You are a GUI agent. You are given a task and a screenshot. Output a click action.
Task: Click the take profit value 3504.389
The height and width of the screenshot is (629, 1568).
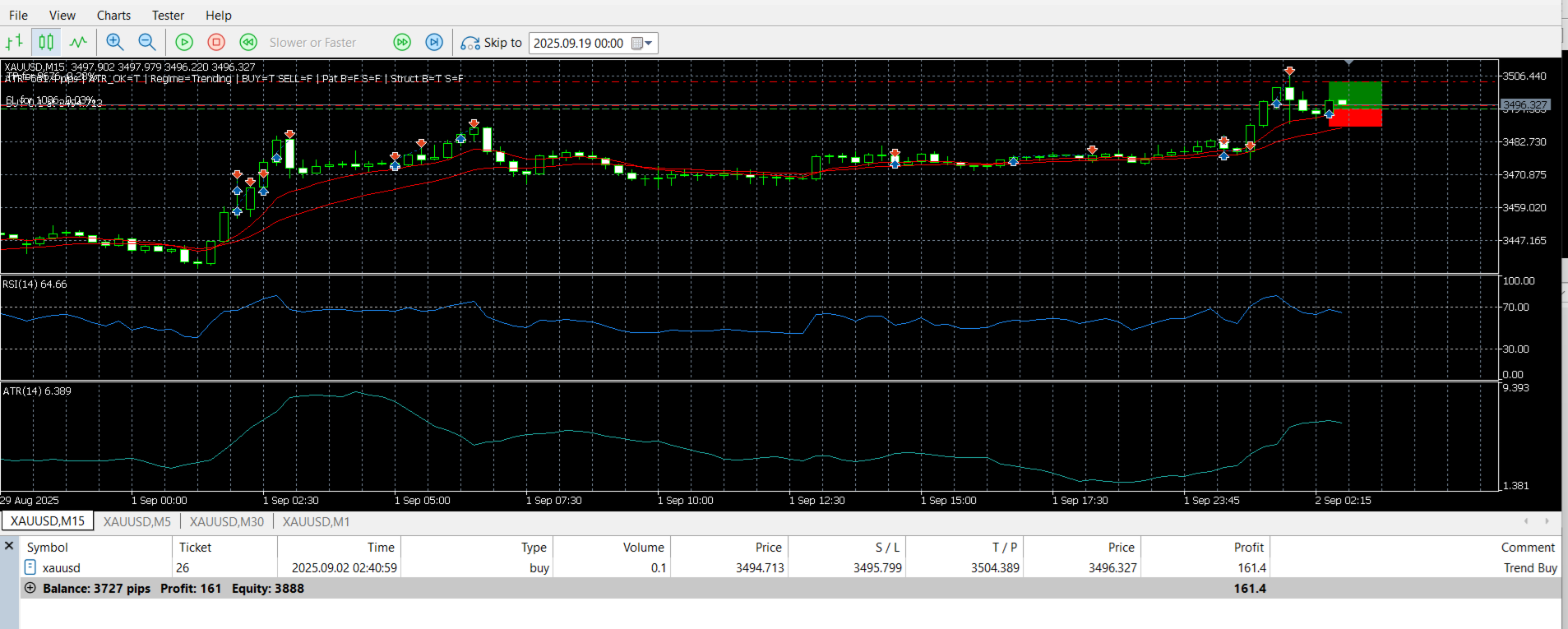[995, 568]
